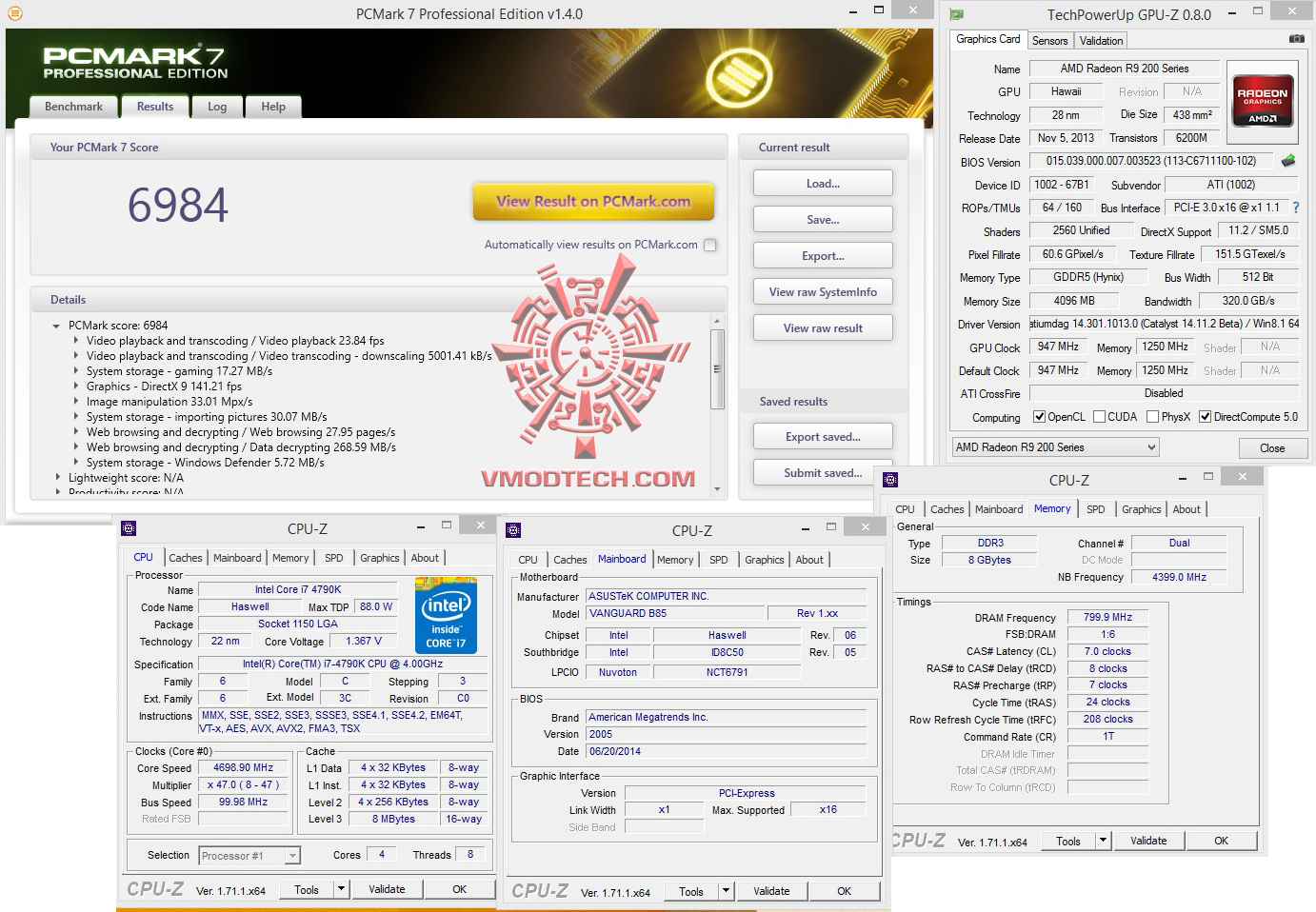Viewport: 1316px width, 912px height.
Task: Open the Graphics tab in CPU-Z Mainboard window
Action: point(764,560)
